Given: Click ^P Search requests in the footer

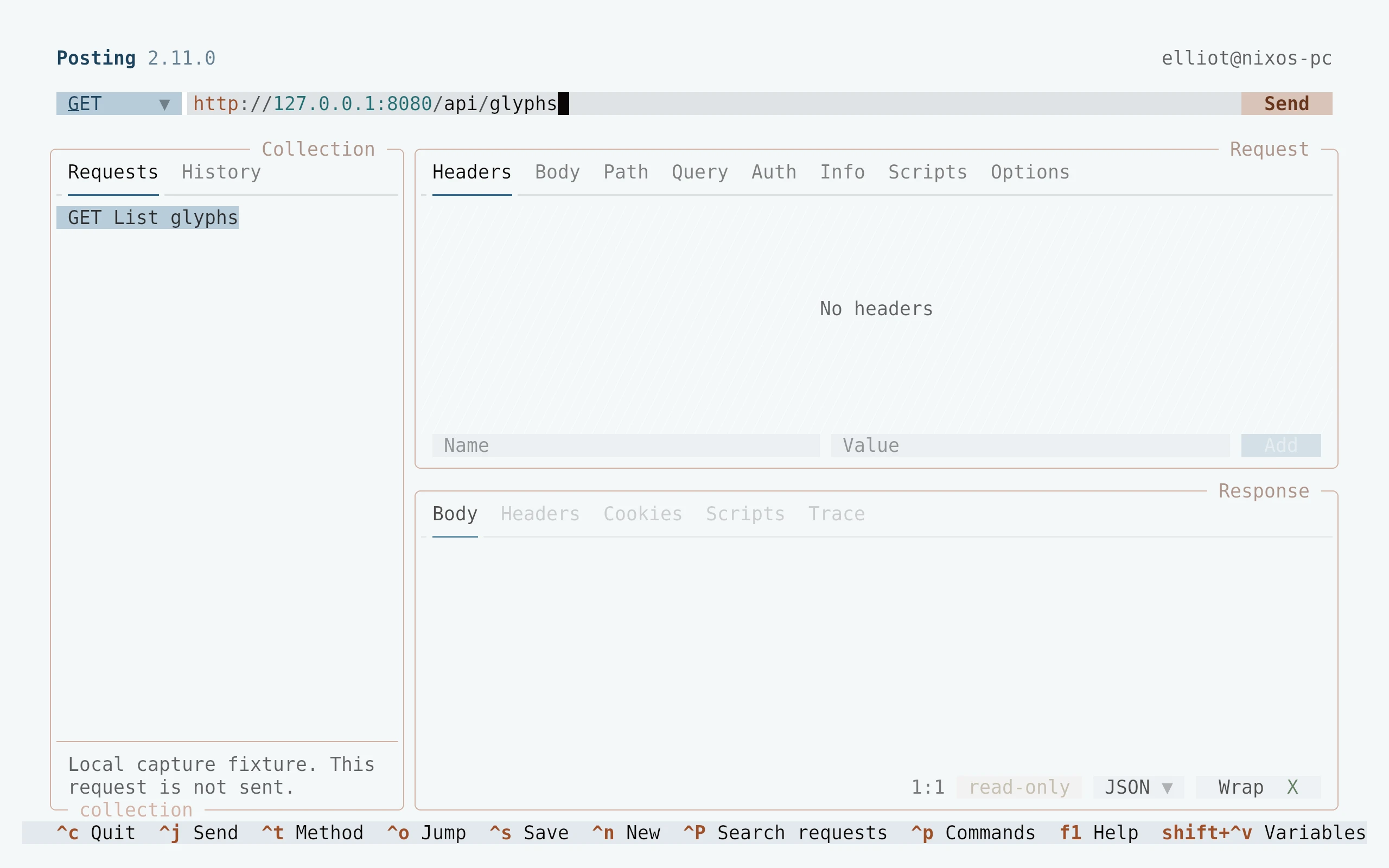Looking at the screenshot, I should pos(785,832).
